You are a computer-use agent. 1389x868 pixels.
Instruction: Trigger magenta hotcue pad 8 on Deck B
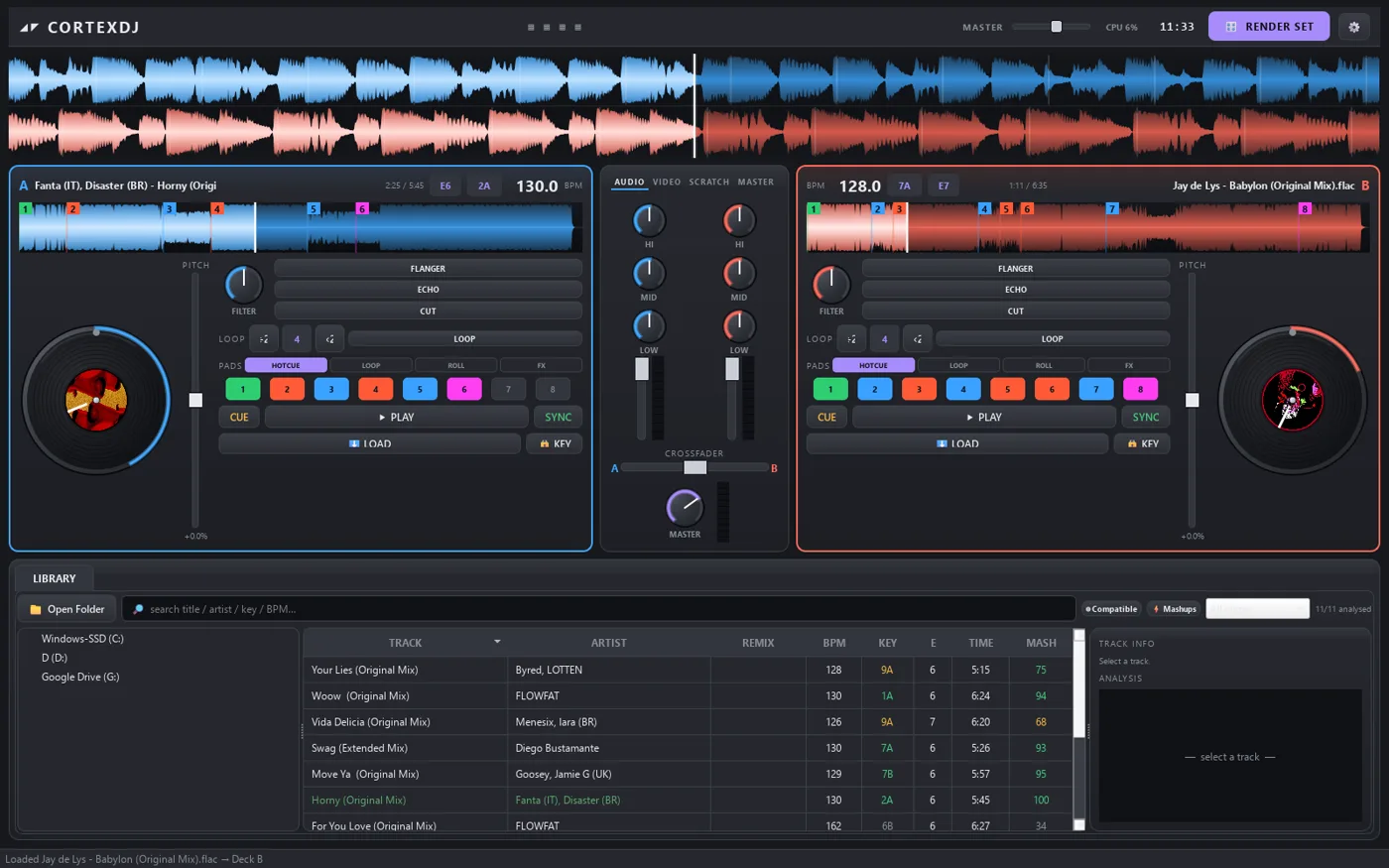(1140, 389)
